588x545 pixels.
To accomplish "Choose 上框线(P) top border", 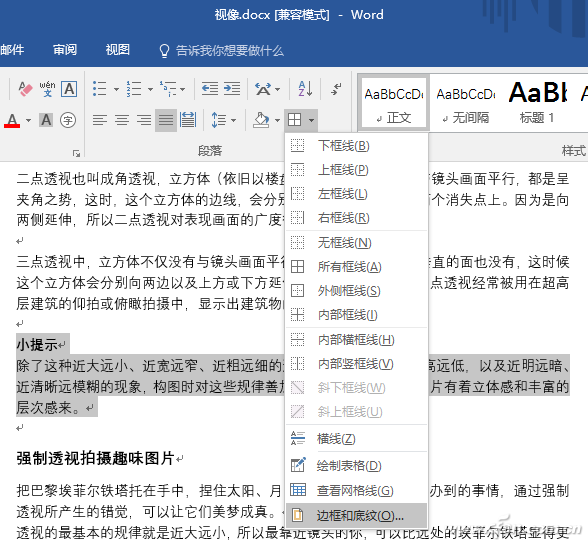I will pyautogui.click(x=356, y=170).
